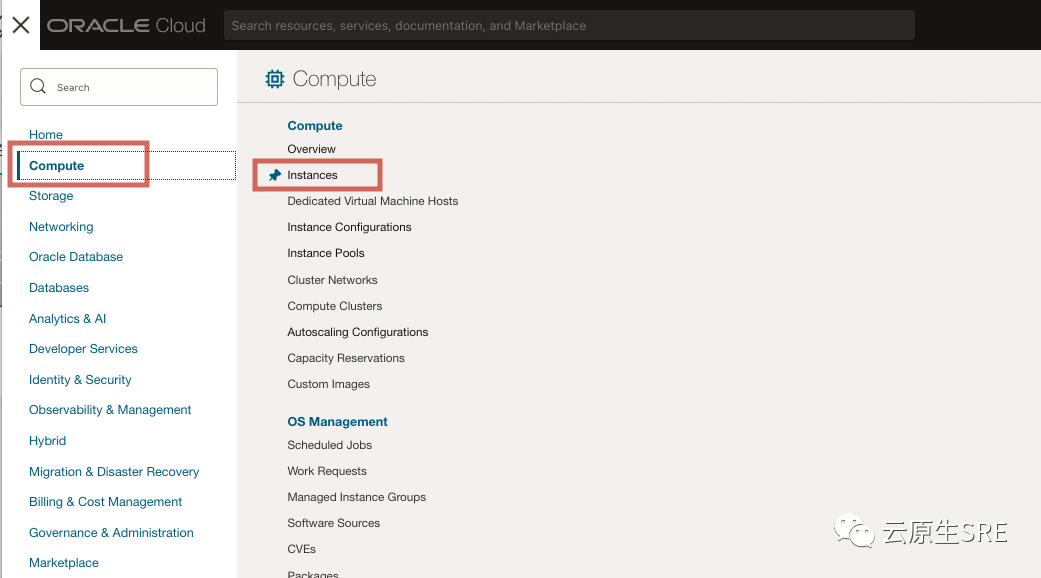The width and height of the screenshot is (1041, 578).
Task: Open Identity & Security category
Action: tap(80, 380)
